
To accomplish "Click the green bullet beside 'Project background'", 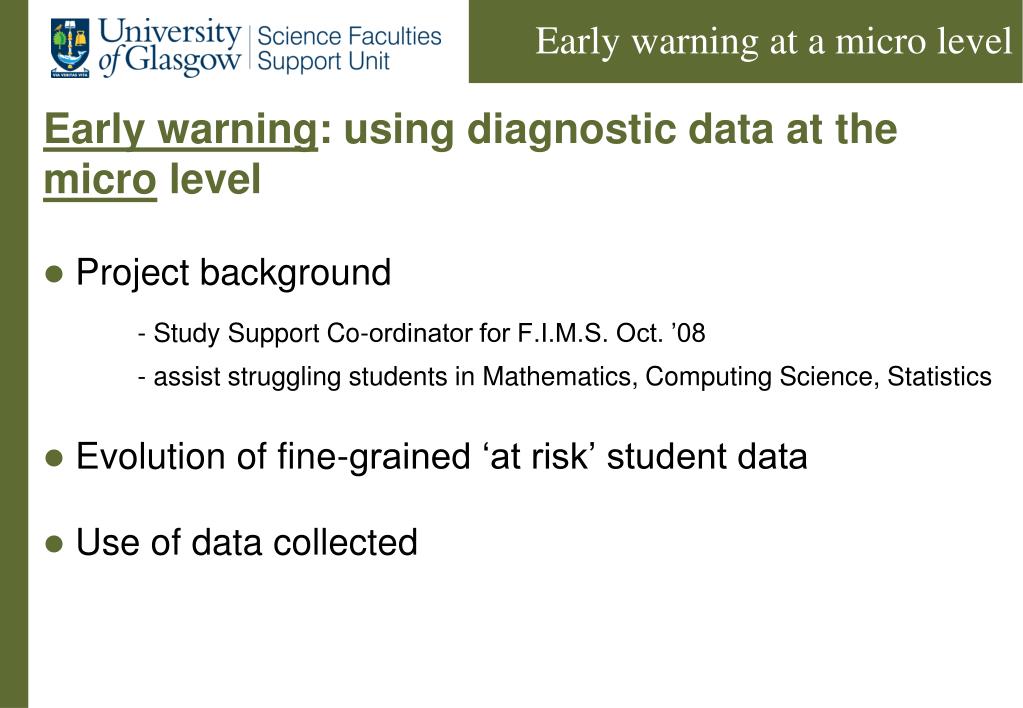I will pyautogui.click(x=55, y=274).
